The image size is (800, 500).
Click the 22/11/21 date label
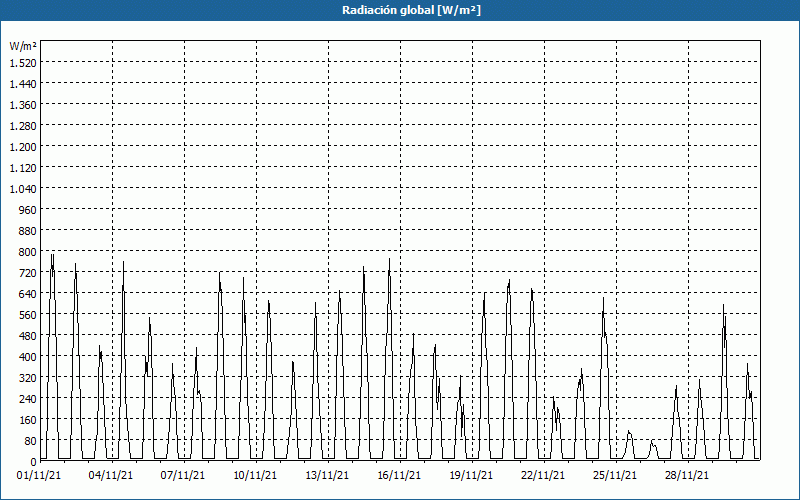point(543,475)
